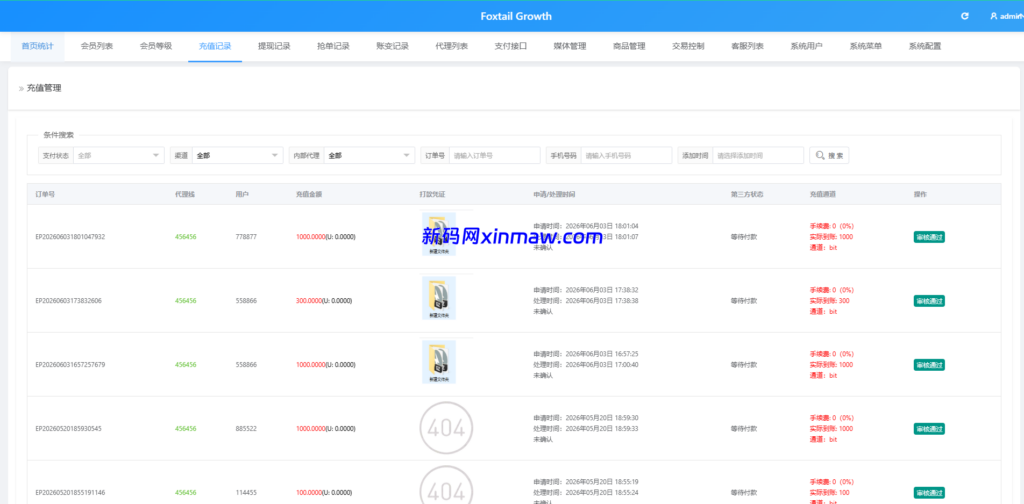Click user ID 114455

246,493
